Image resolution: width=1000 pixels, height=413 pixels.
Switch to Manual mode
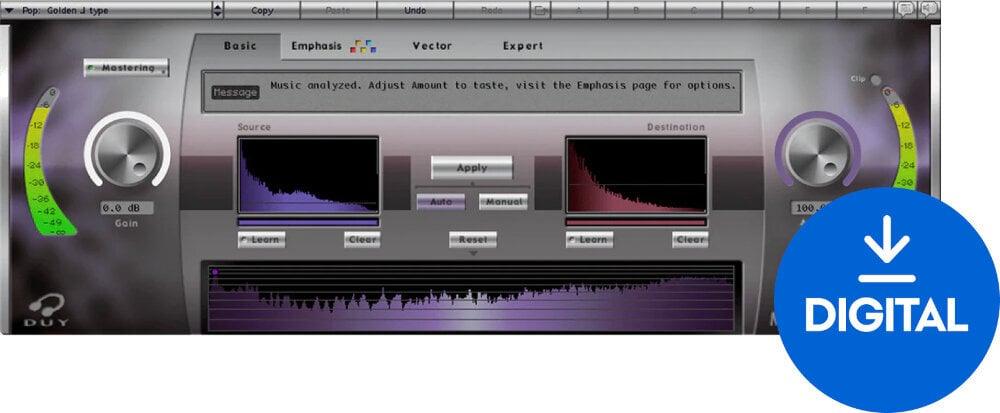click(x=502, y=201)
